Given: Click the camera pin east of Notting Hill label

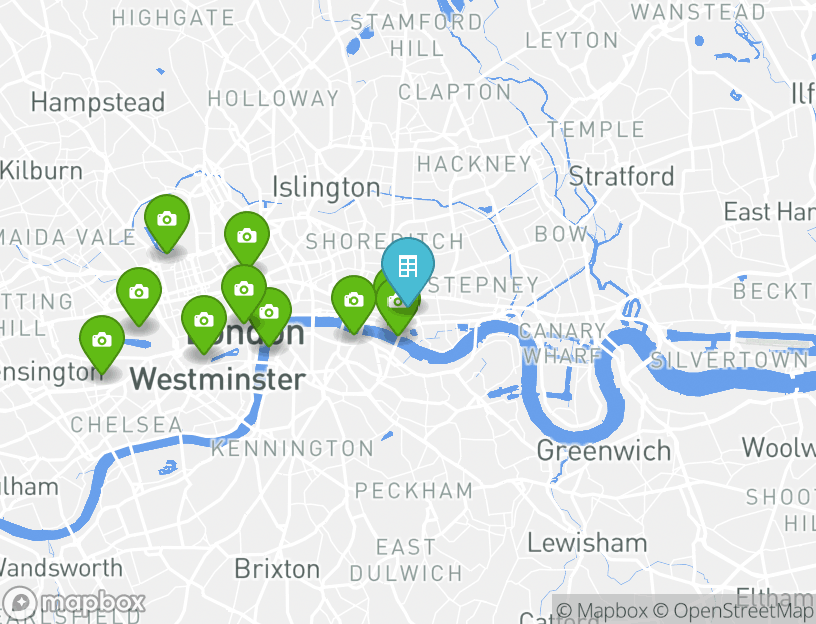Looking at the screenshot, I should point(138,296).
